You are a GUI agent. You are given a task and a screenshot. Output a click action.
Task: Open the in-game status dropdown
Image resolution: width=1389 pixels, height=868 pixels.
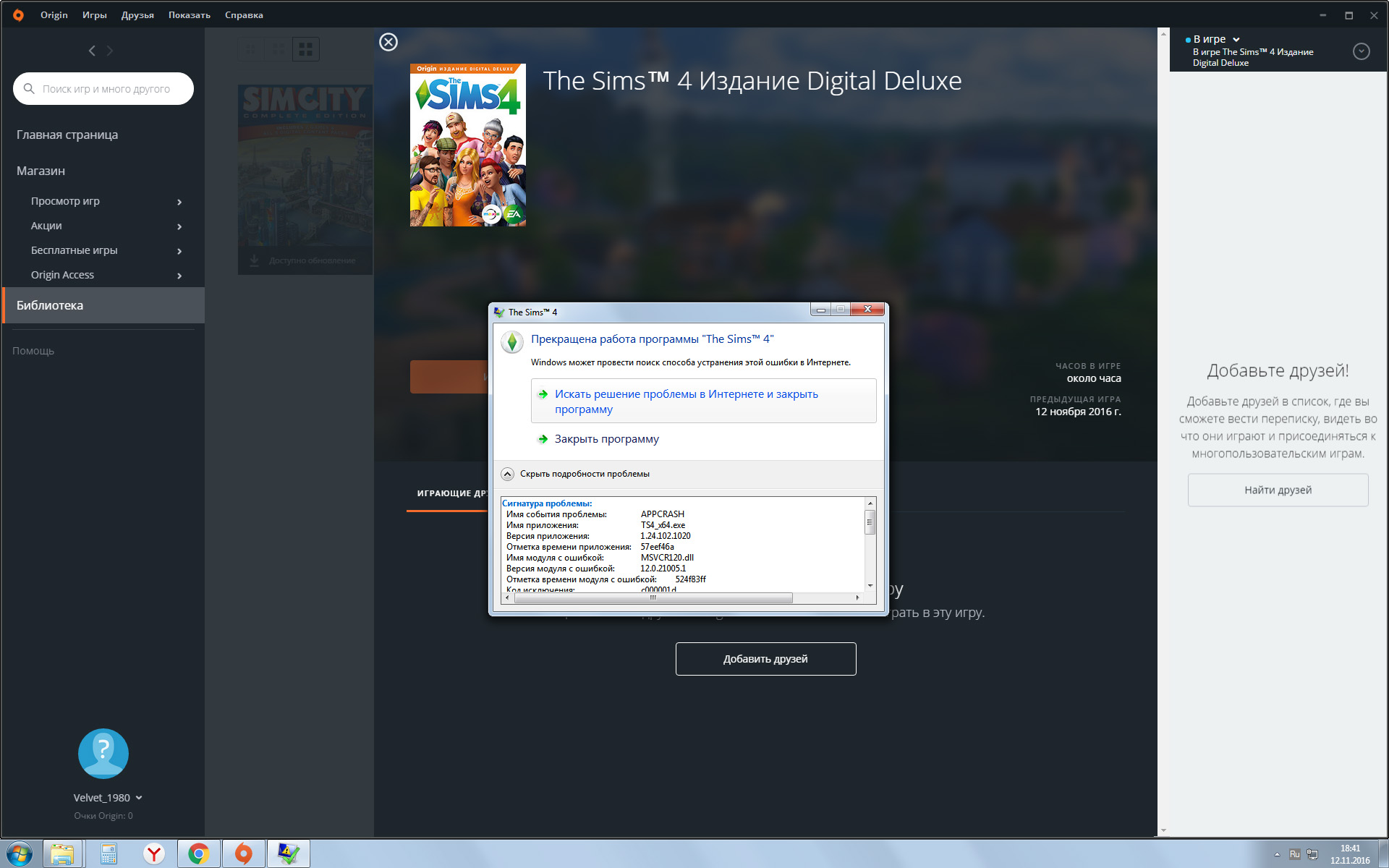point(1236,40)
